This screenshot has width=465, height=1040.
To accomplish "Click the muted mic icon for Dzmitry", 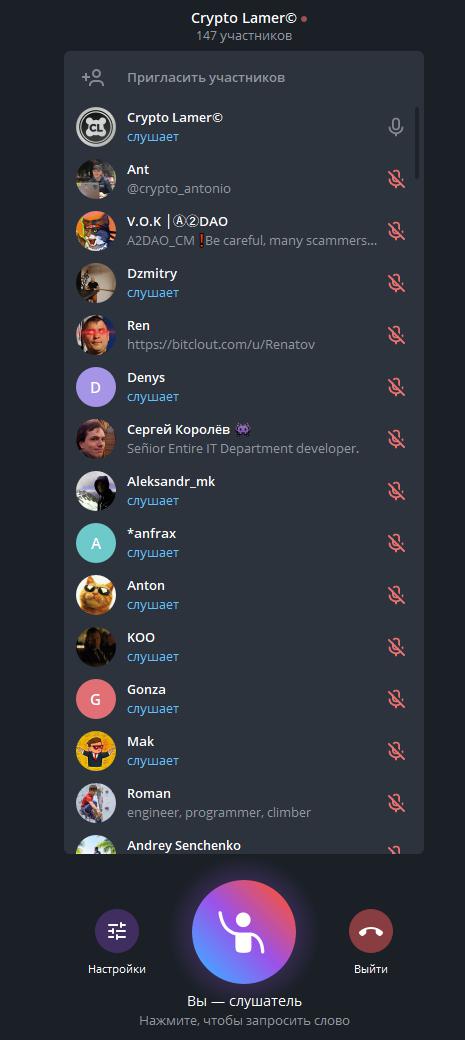I will [396, 283].
